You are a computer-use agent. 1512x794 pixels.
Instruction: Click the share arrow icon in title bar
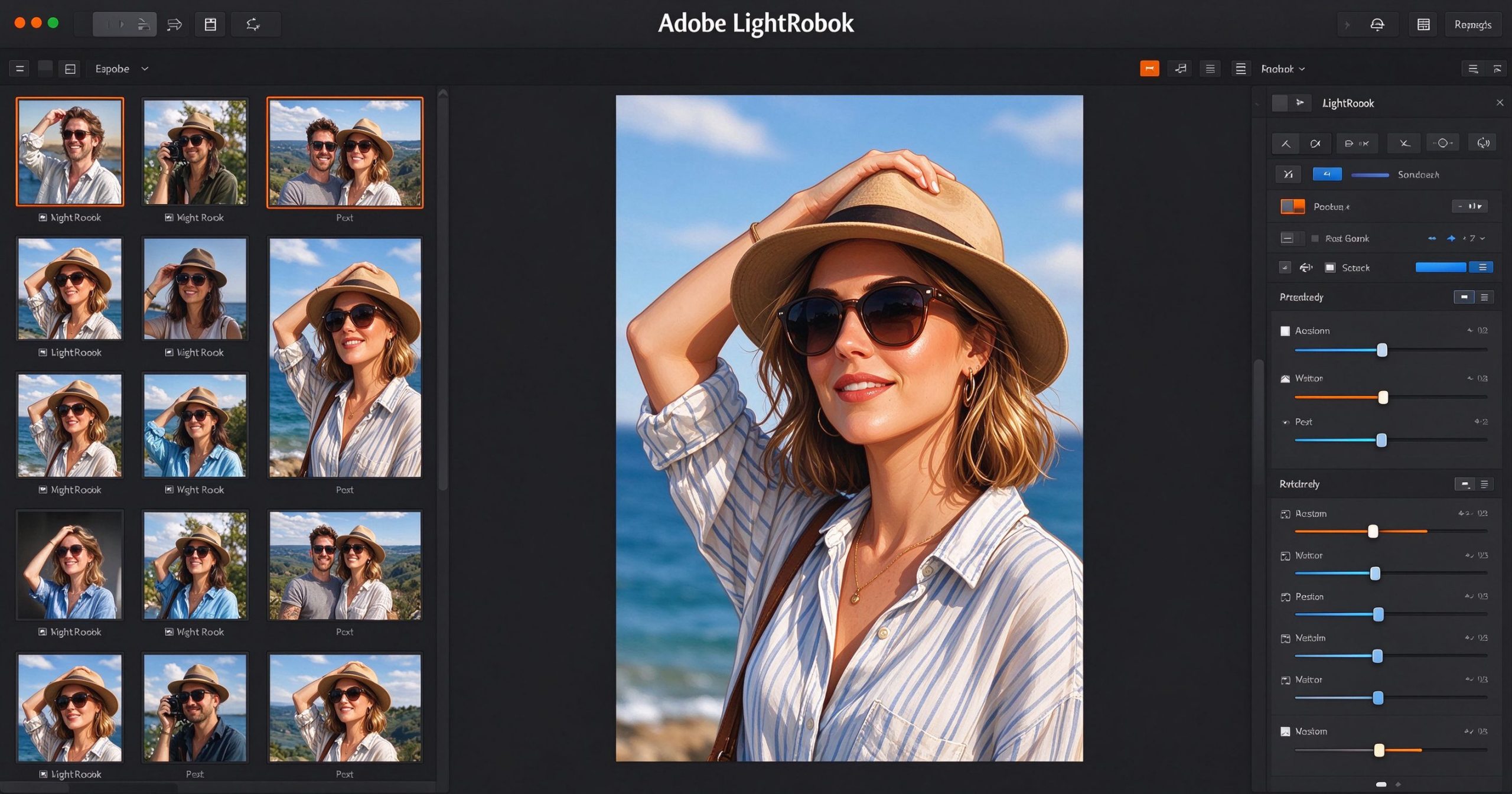click(174, 24)
